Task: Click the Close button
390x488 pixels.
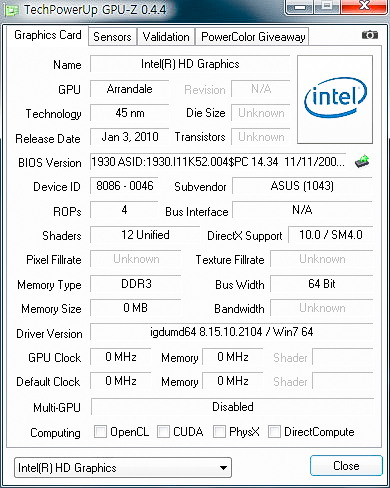Action: [346, 466]
